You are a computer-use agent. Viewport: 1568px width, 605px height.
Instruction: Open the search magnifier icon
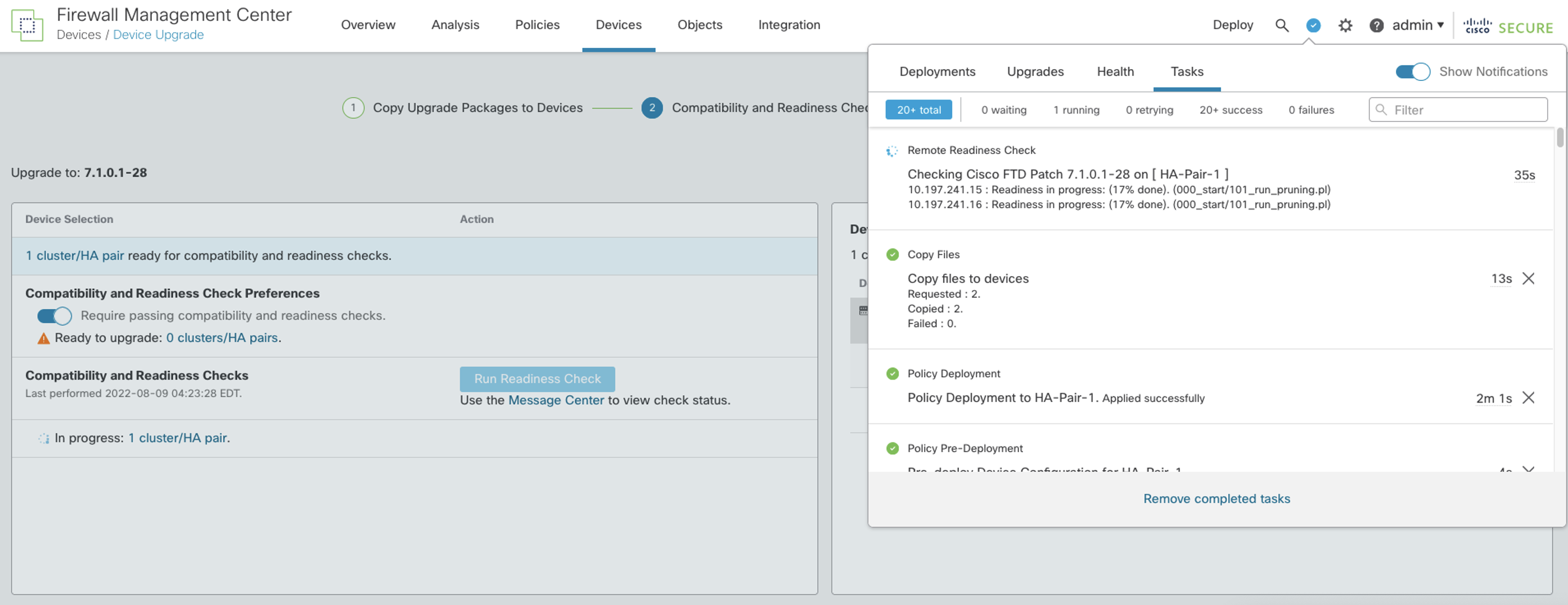(x=1282, y=25)
